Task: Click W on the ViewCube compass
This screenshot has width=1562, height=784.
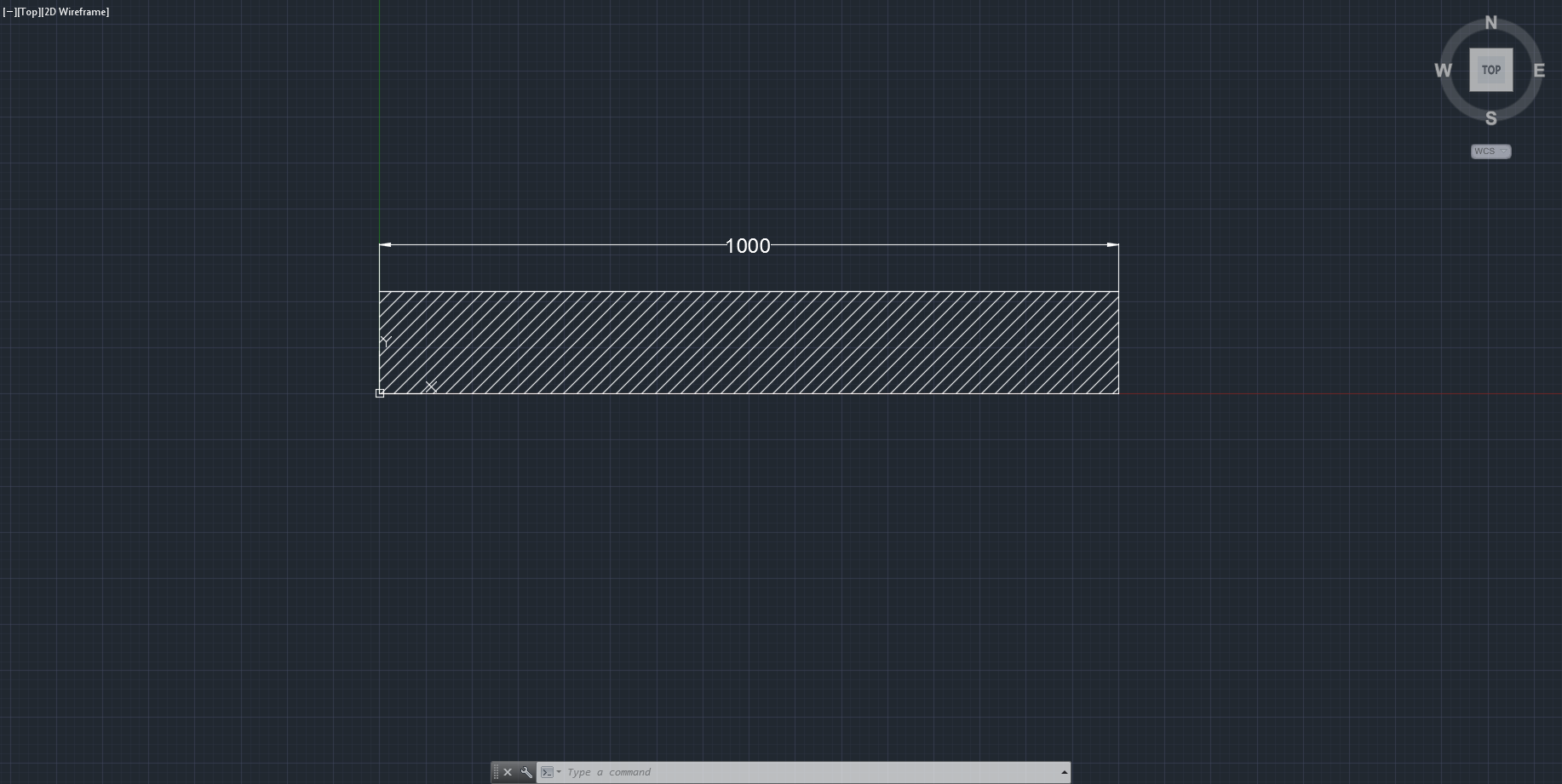Action: 1443,71
